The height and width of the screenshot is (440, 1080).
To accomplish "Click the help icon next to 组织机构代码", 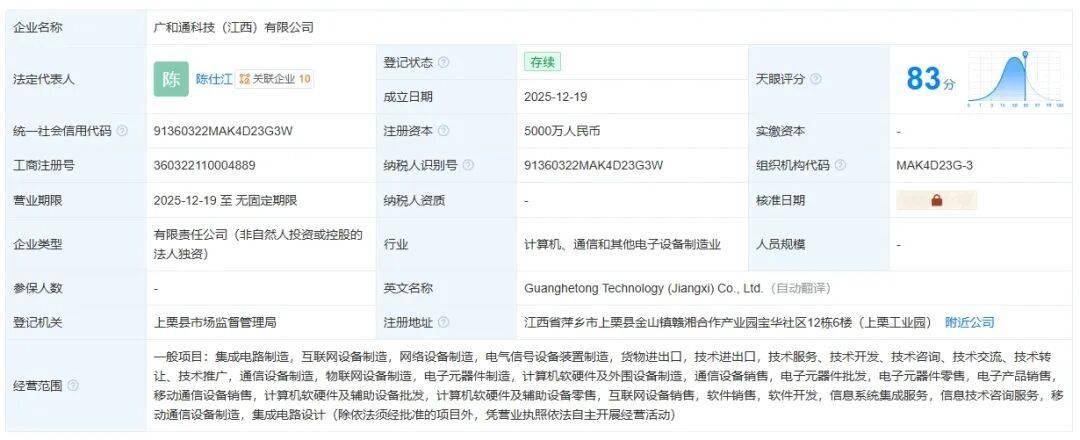I will click(840, 165).
